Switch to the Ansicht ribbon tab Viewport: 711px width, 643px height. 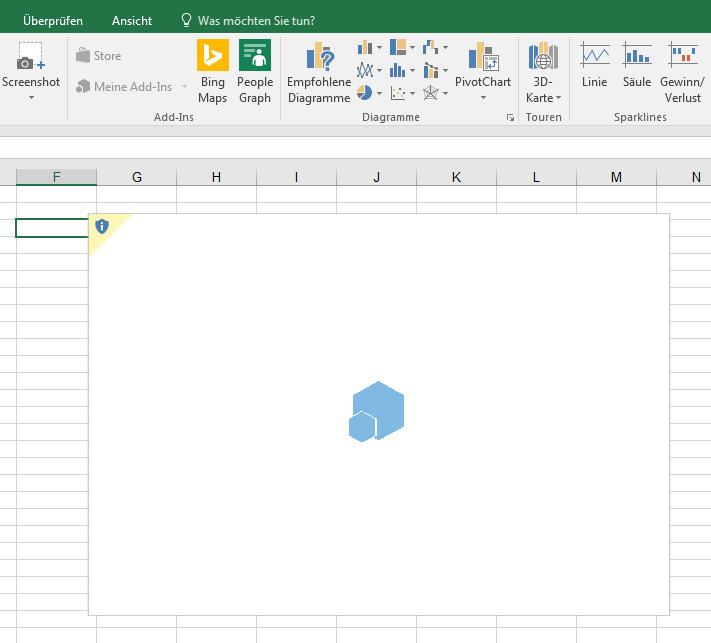click(x=132, y=20)
